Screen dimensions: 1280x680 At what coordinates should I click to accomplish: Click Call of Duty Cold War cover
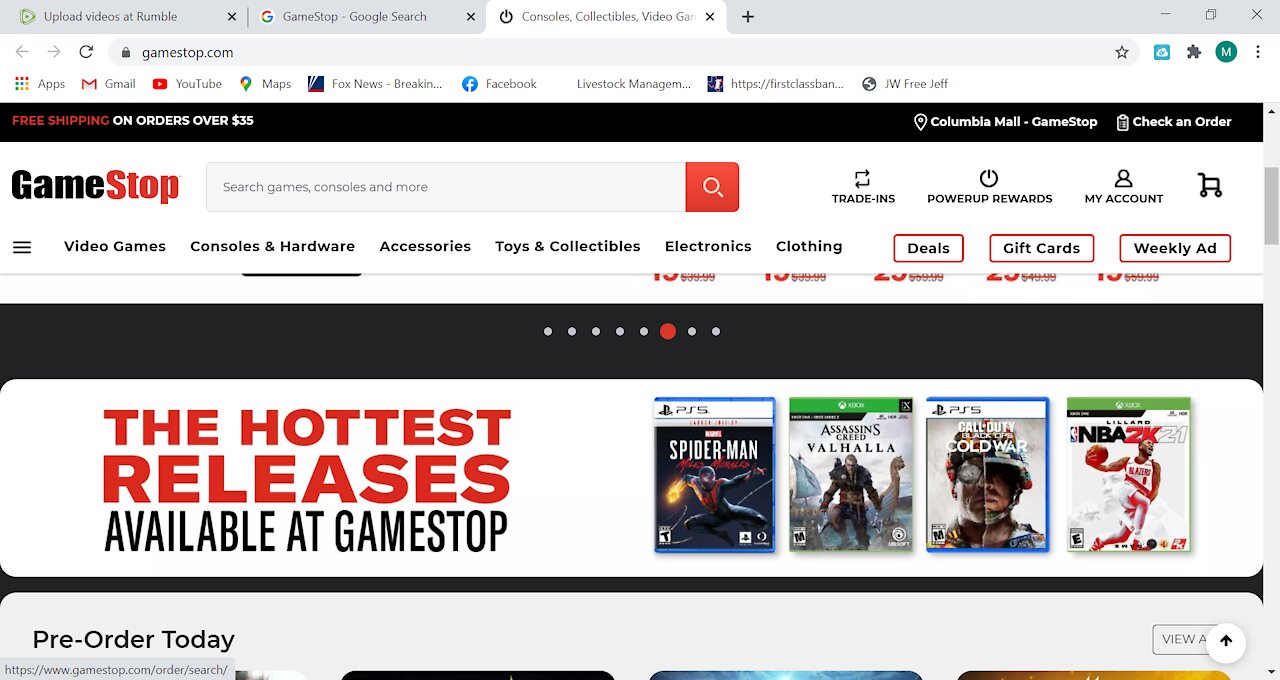pos(987,475)
